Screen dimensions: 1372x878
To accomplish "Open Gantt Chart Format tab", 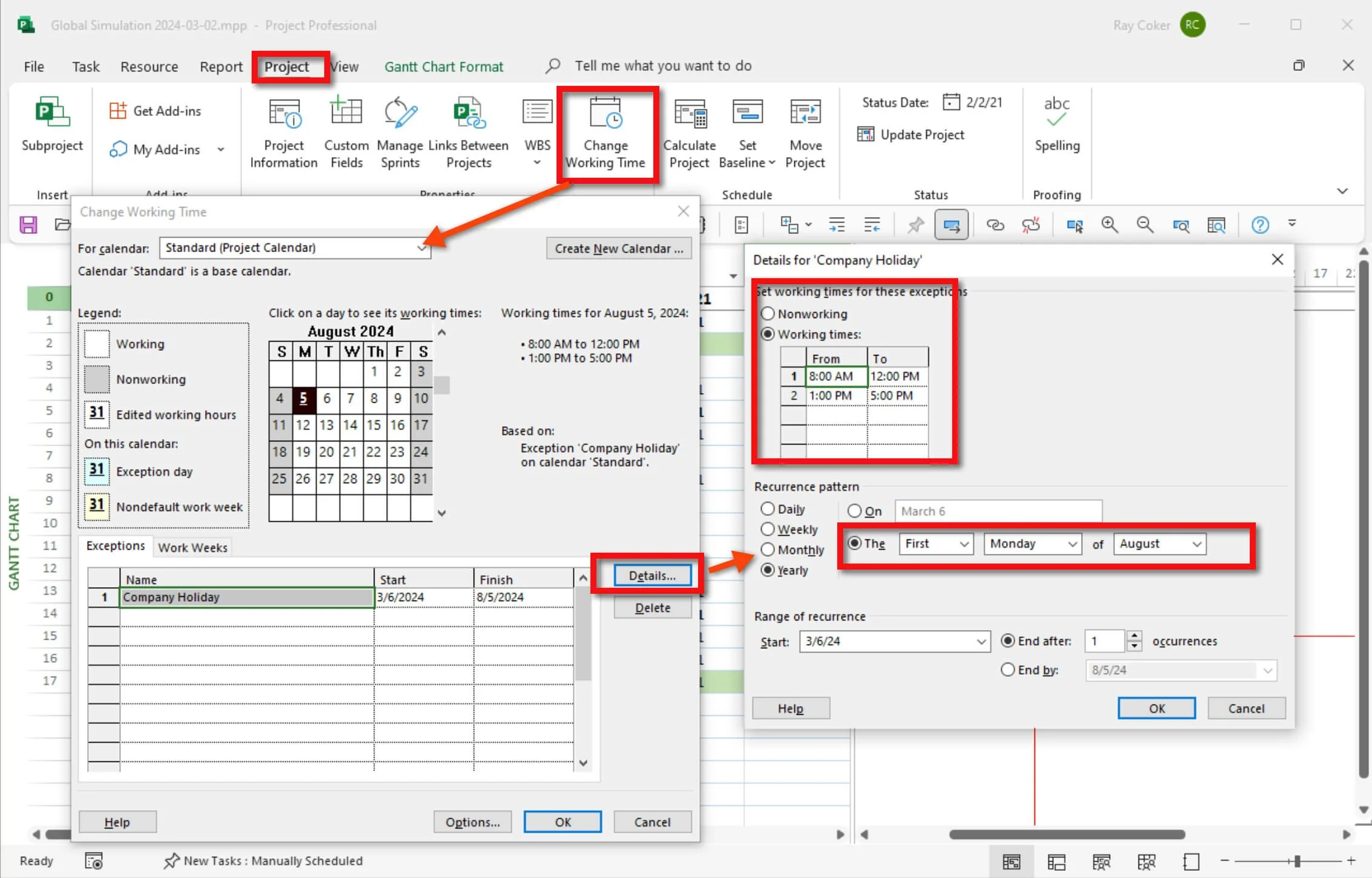I will coord(443,67).
